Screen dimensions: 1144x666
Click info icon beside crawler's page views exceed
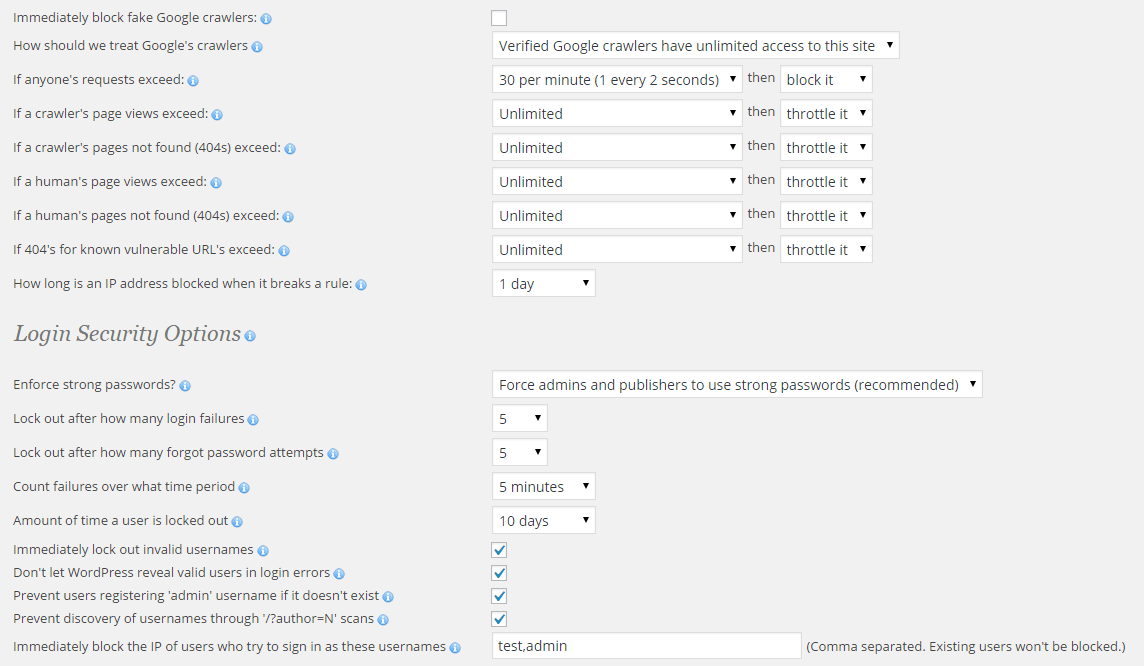click(x=217, y=115)
